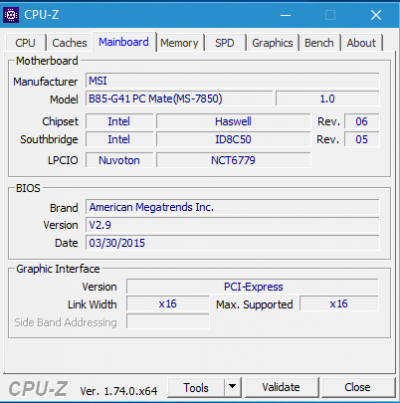Click the Link Width value x16
The width and height of the screenshot is (400, 403).
tap(168, 304)
